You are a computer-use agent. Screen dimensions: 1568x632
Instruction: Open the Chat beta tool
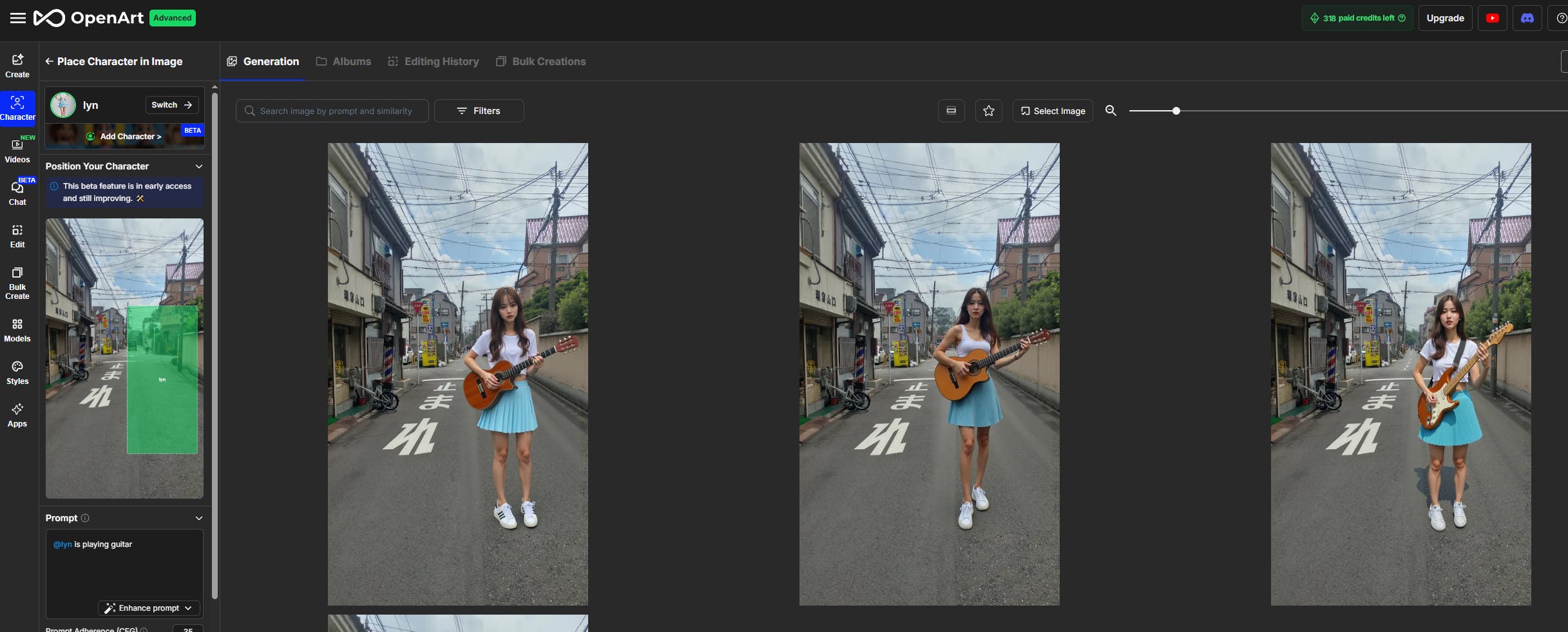(17, 193)
